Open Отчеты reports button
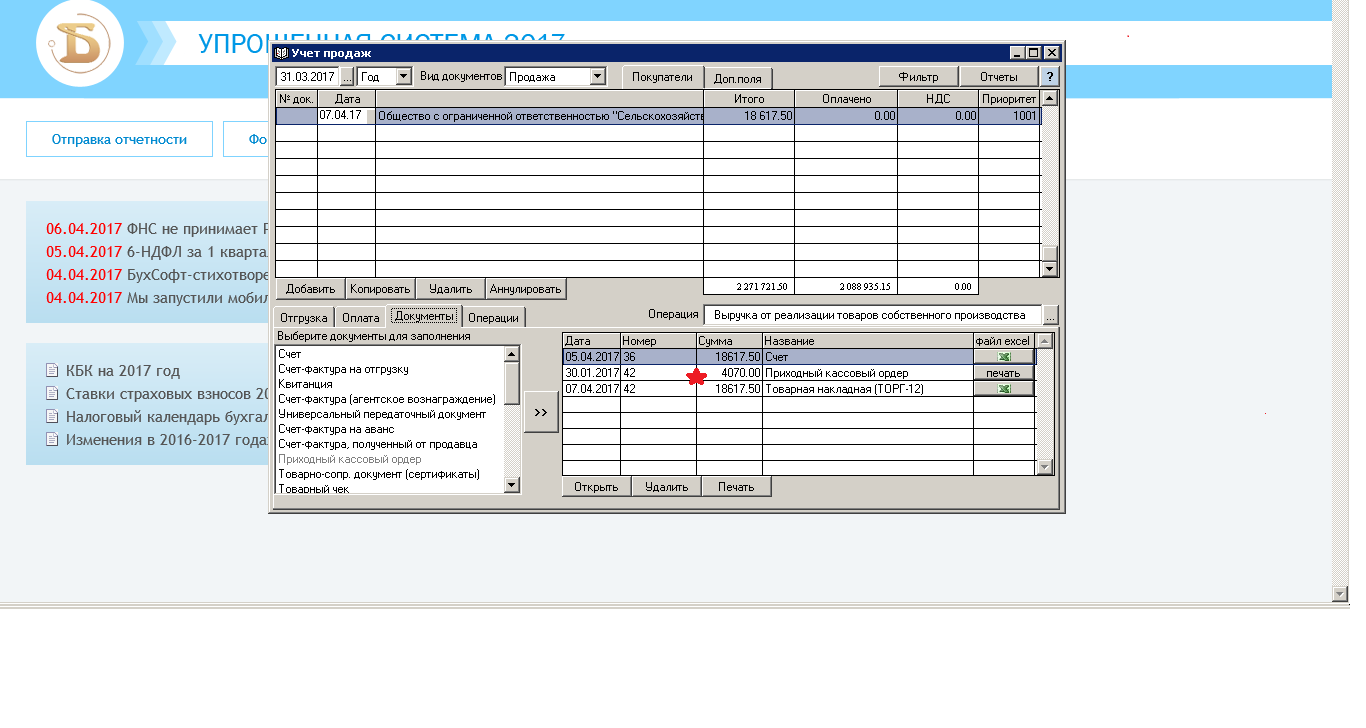This screenshot has height=728, width=1366. coord(998,77)
